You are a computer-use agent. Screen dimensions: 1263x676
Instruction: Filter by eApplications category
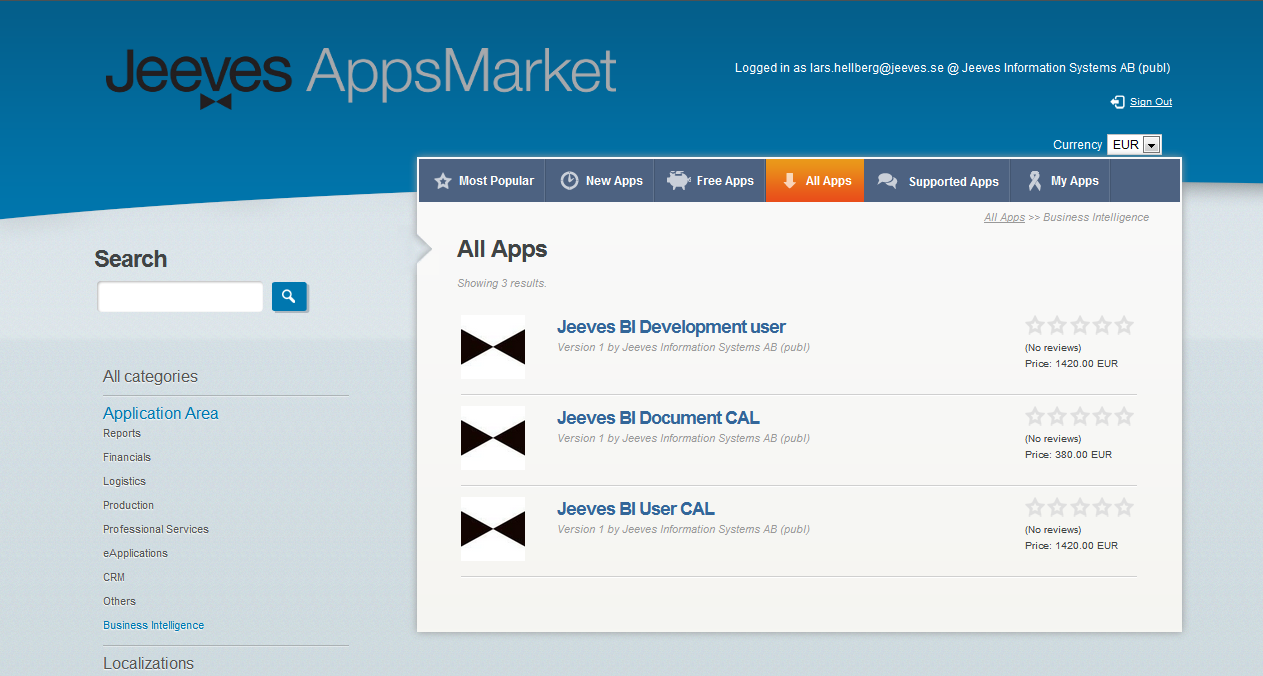point(135,553)
